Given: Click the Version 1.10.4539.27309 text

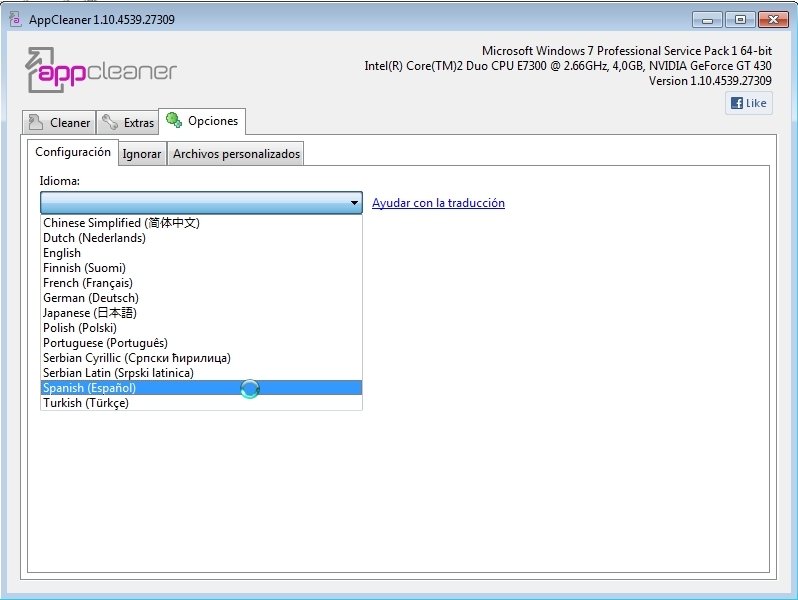Looking at the screenshot, I should click(710, 80).
